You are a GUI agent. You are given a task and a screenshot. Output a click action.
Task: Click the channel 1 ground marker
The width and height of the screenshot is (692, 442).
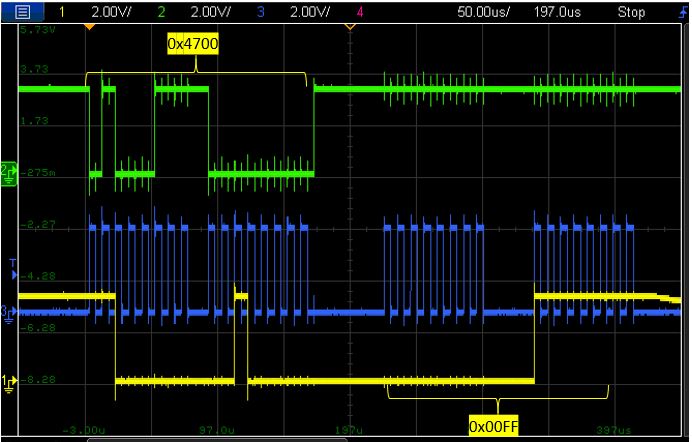click(x=8, y=383)
